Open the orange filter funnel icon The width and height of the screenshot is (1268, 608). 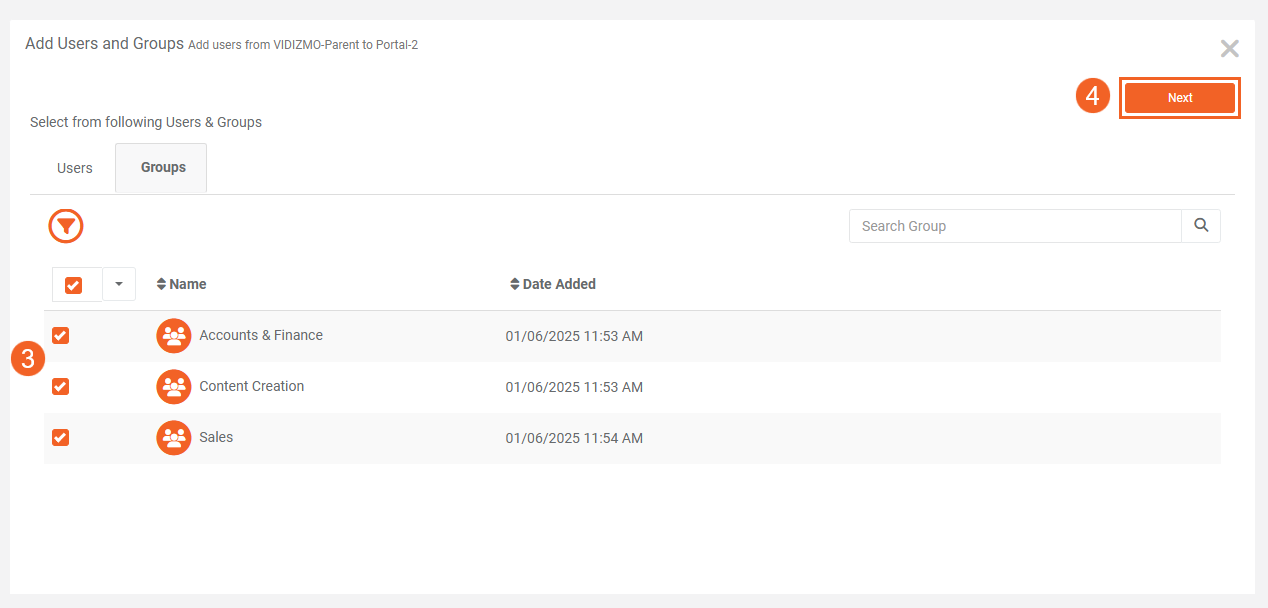pos(66,227)
